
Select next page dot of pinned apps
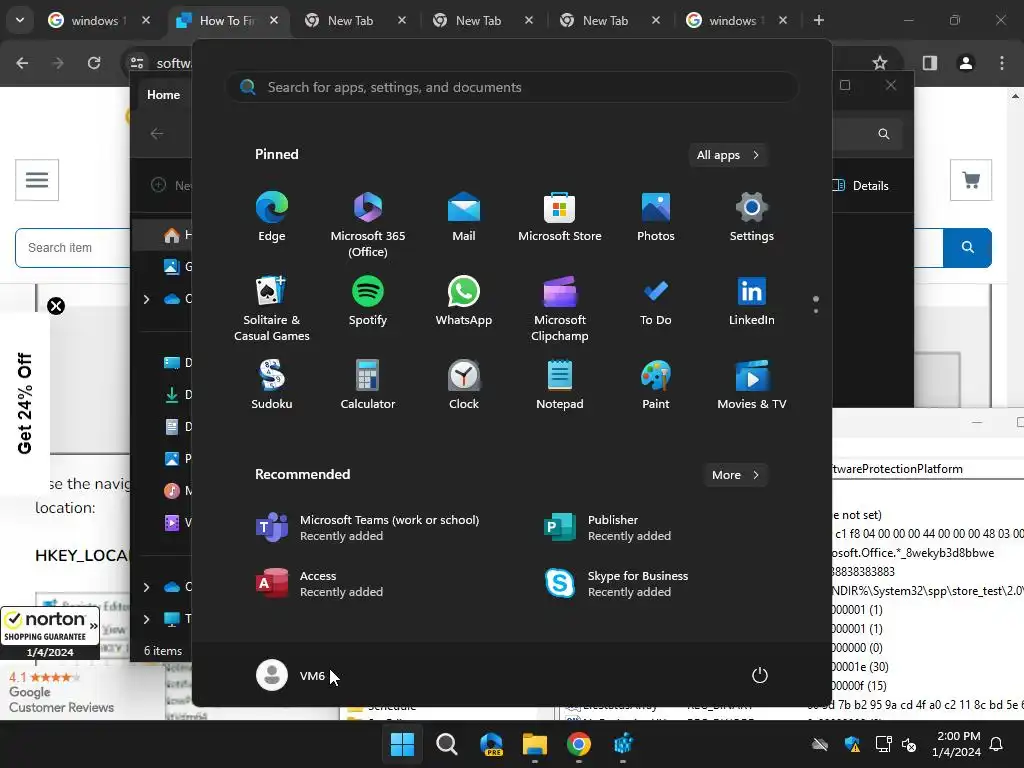[x=816, y=311]
